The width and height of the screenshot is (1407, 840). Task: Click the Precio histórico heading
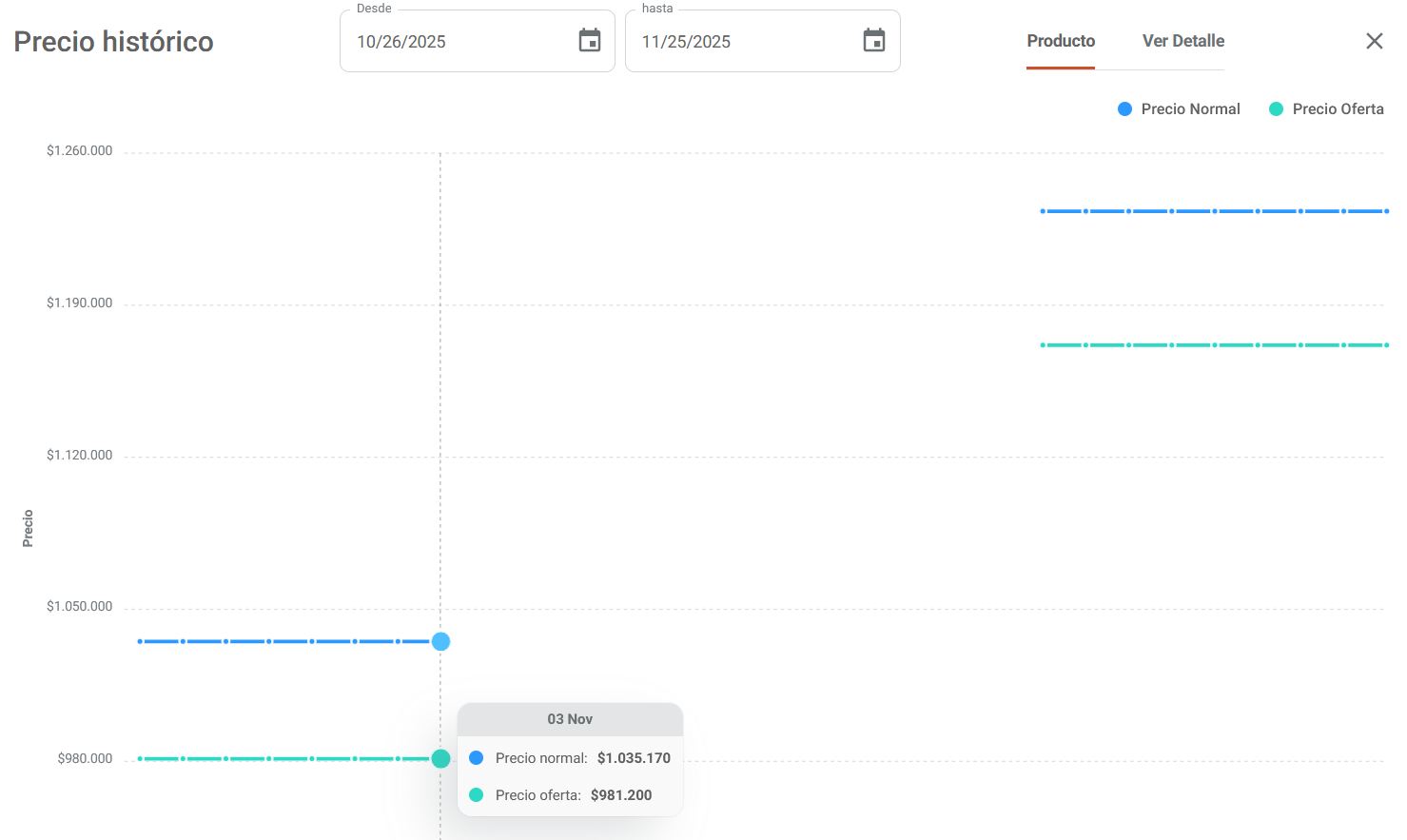pos(113,42)
